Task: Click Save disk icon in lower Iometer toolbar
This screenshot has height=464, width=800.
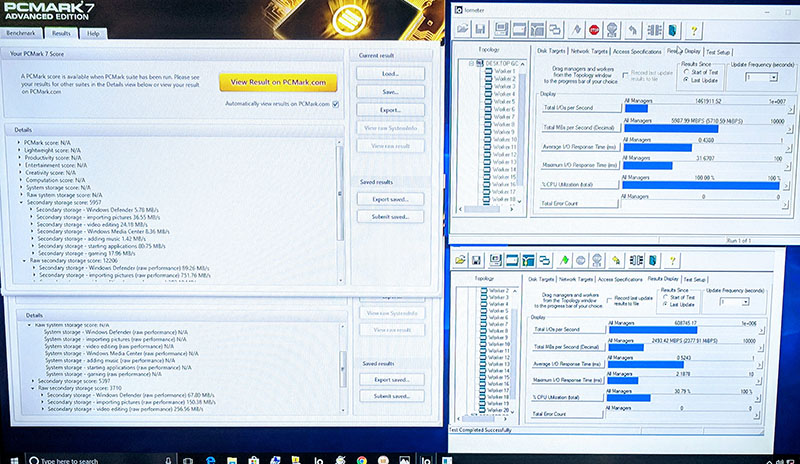Action: pyautogui.click(x=476, y=260)
